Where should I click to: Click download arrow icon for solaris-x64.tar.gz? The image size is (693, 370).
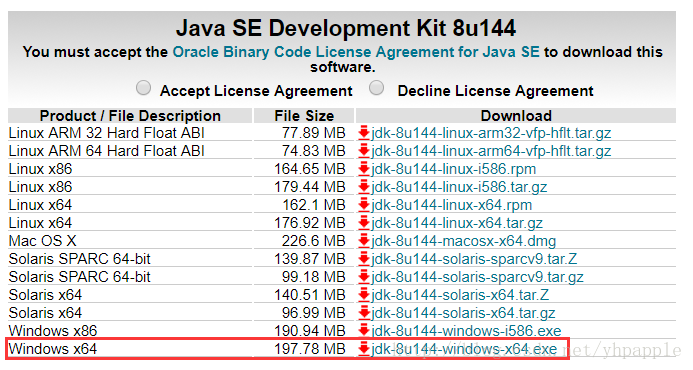(364, 313)
